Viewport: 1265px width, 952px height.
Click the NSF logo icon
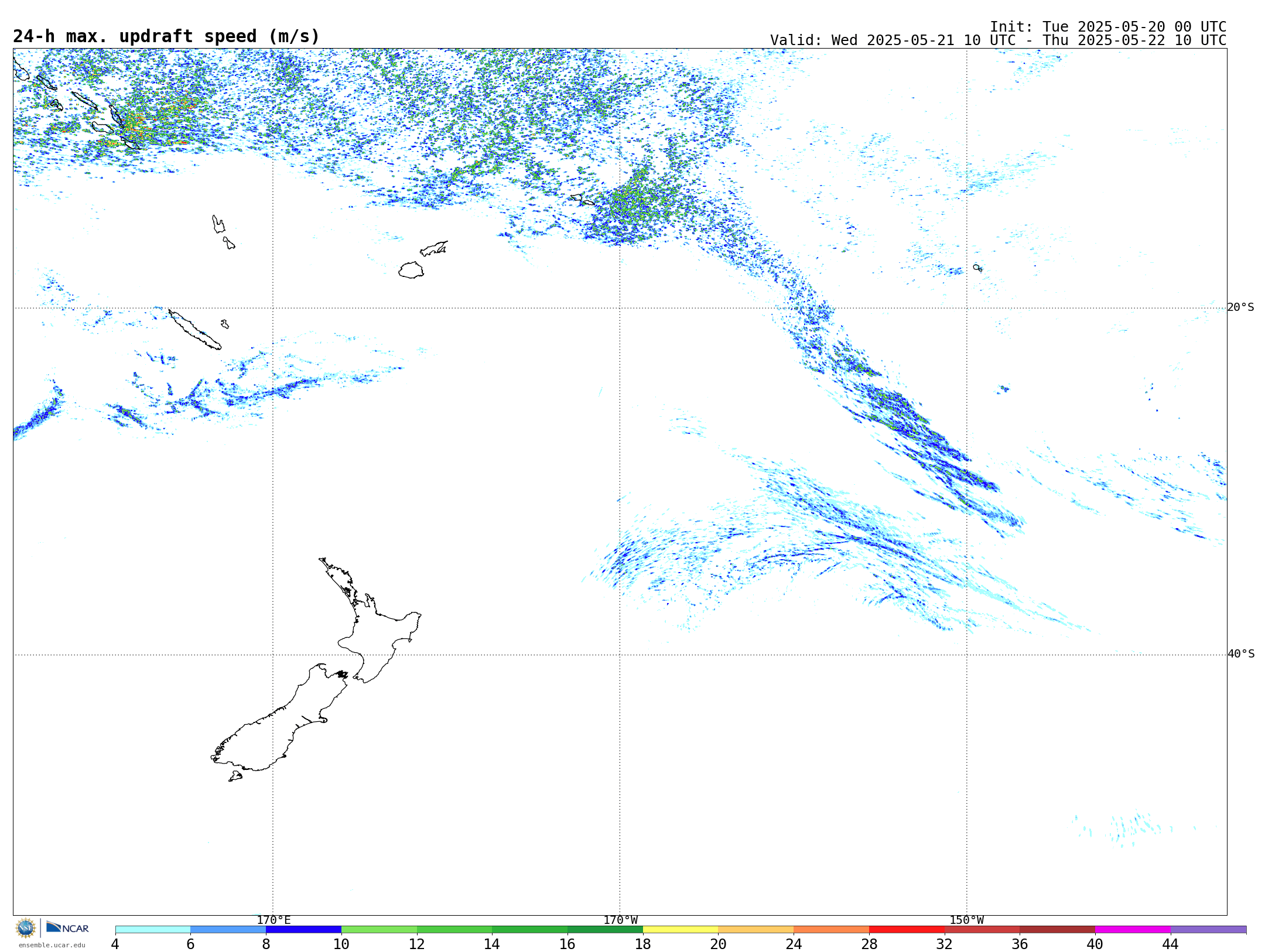tap(26, 928)
